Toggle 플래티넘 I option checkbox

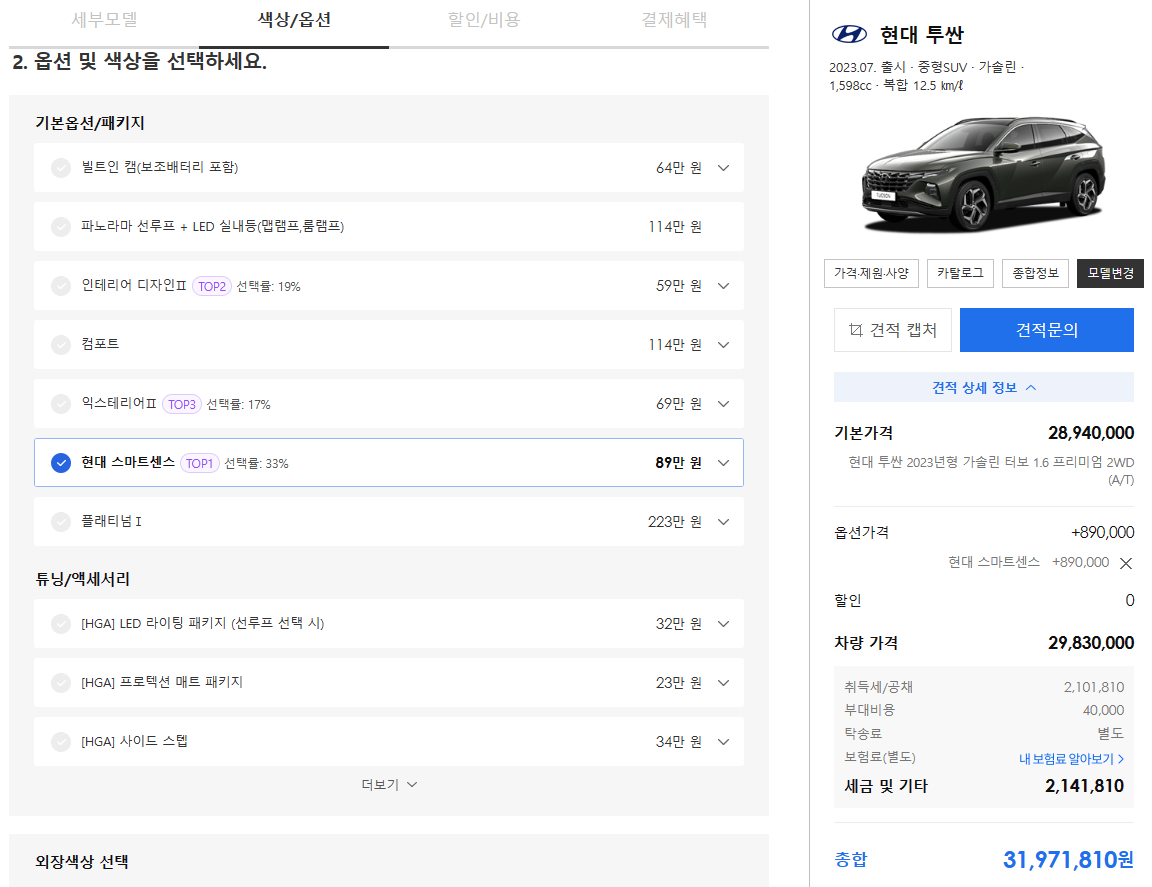pyautogui.click(x=61, y=522)
